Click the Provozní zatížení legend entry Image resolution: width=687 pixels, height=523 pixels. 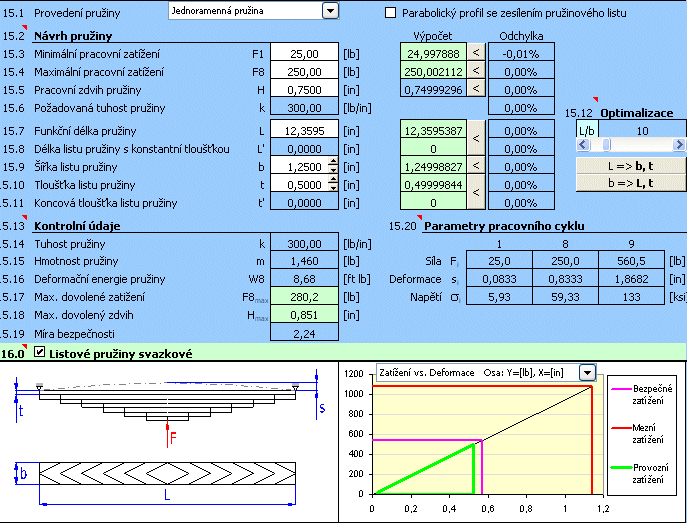pyautogui.click(x=641, y=474)
